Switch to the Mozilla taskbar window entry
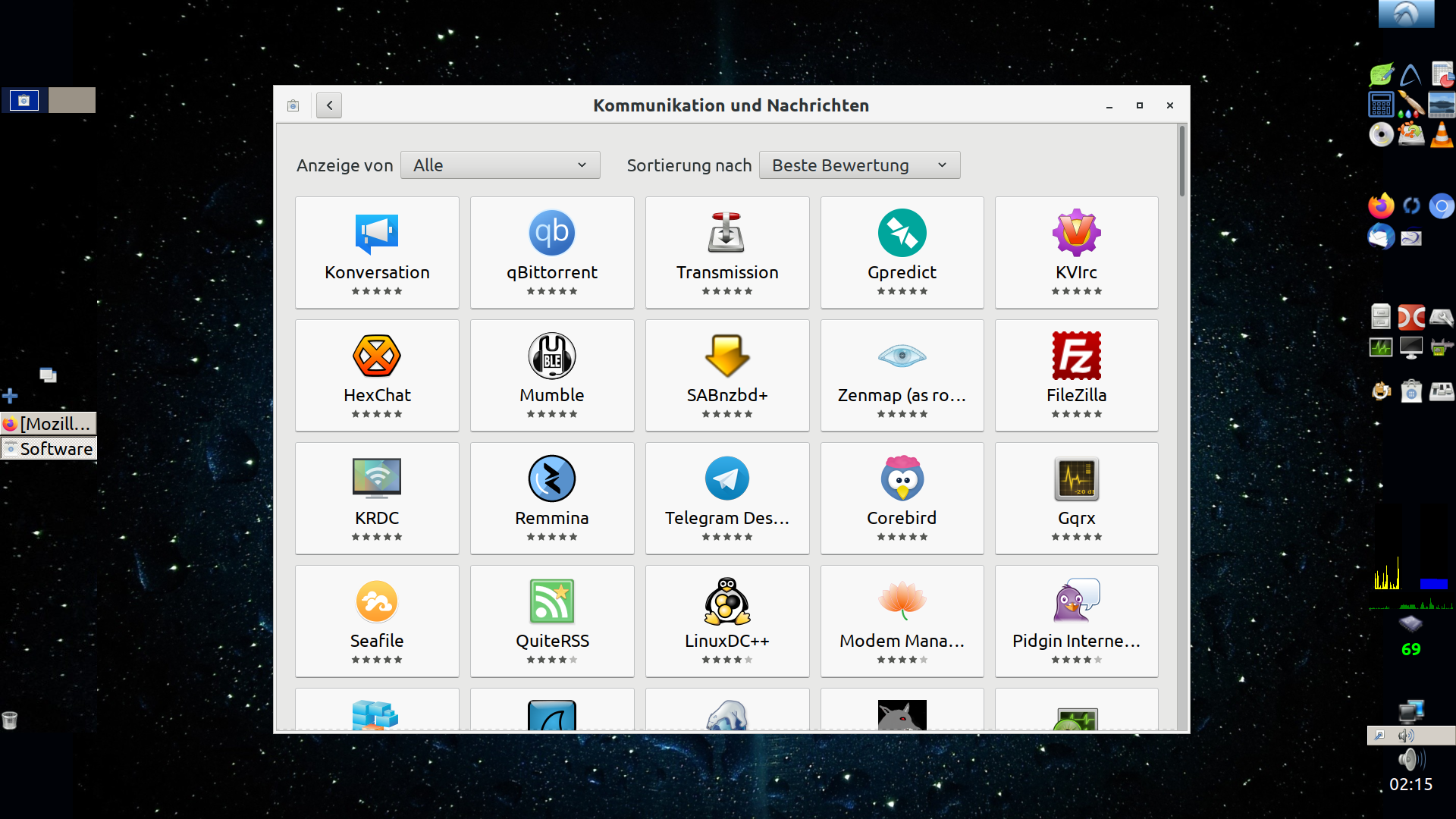Screen dimensions: 1456x819 49,424
